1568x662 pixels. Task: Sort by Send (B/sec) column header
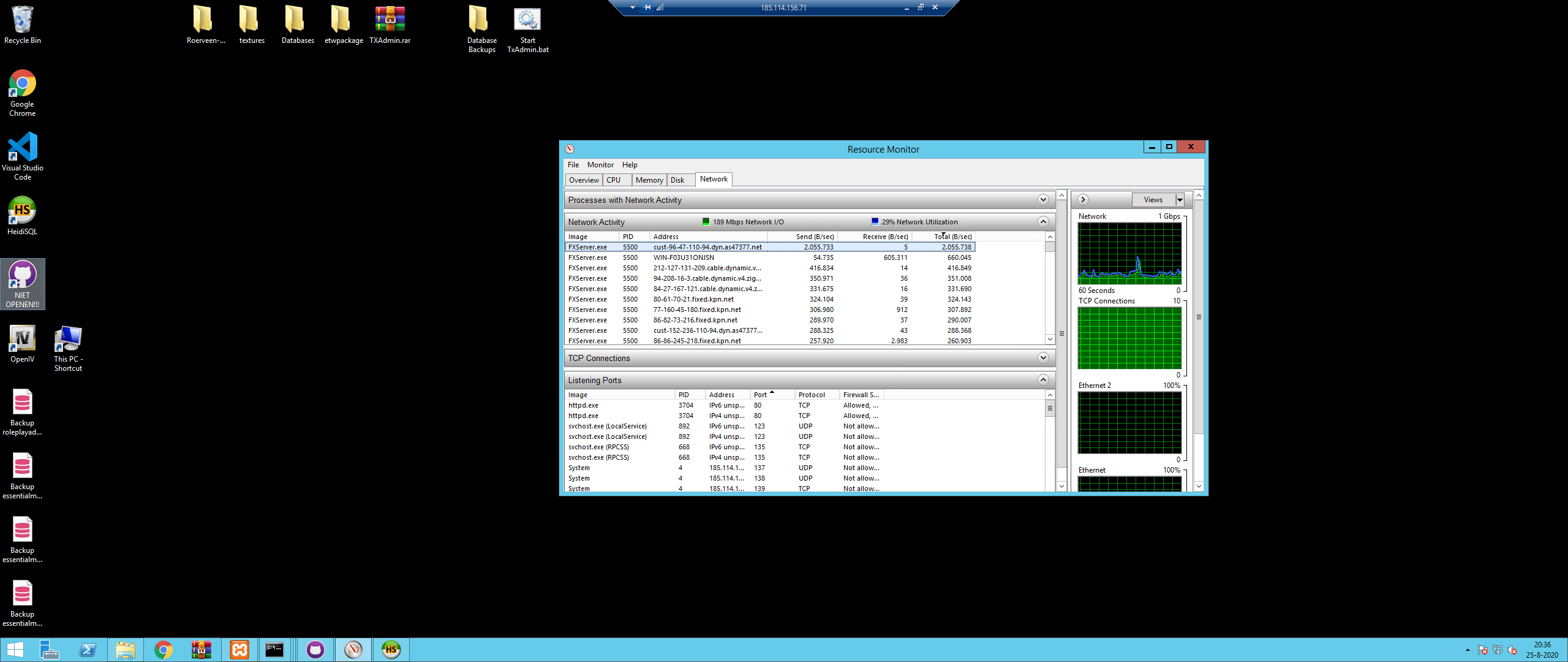814,237
